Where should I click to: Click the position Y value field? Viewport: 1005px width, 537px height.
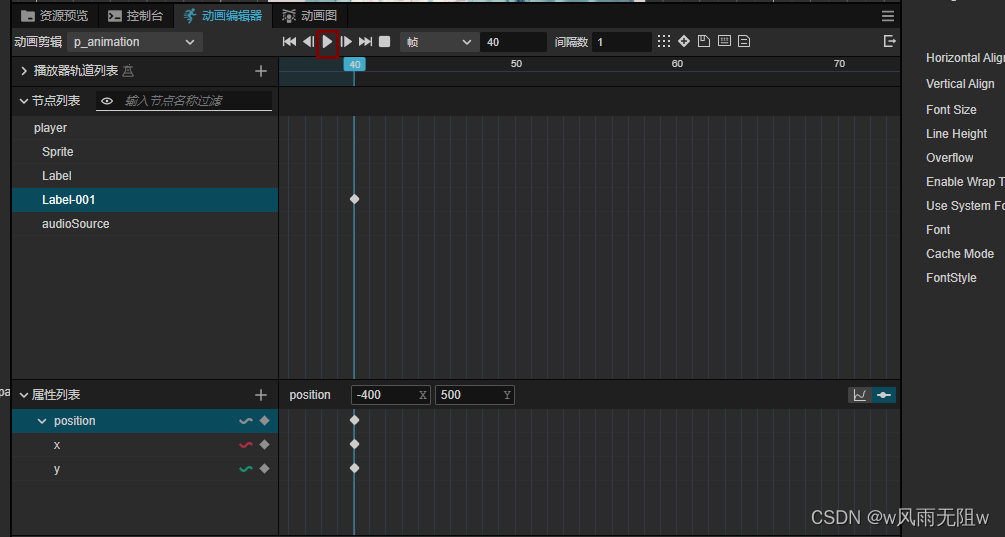[x=474, y=395]
